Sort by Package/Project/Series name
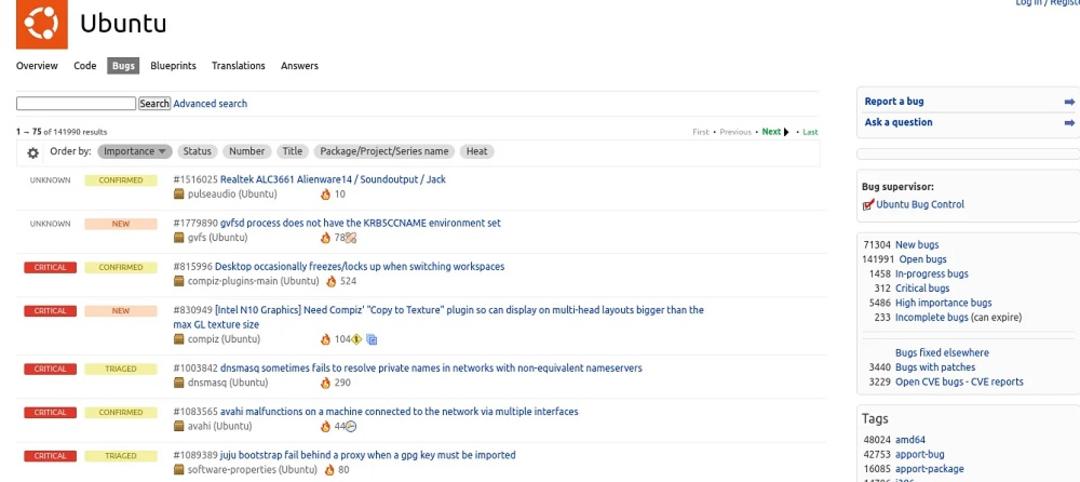Viewport: 1080px width, 482px height. (x=384, y=151)
